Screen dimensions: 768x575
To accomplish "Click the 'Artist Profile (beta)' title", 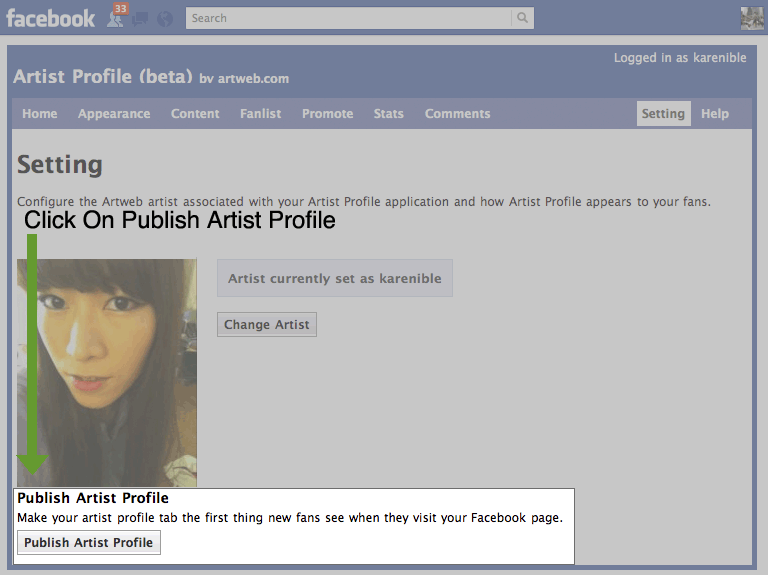I will coord(103,76).
